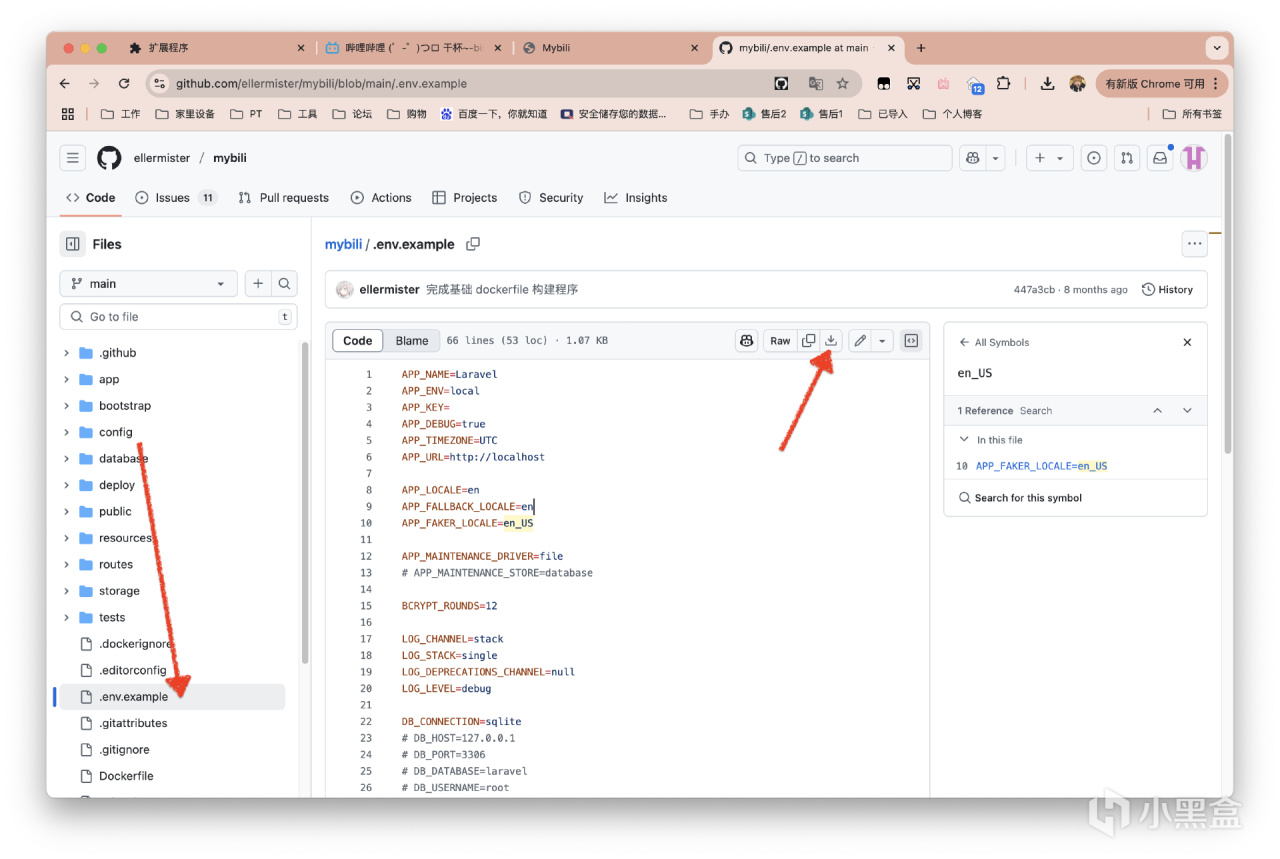Select the Code view segment beside Blame
This screenshot has width=1280, height=859.
click(358, 341)
